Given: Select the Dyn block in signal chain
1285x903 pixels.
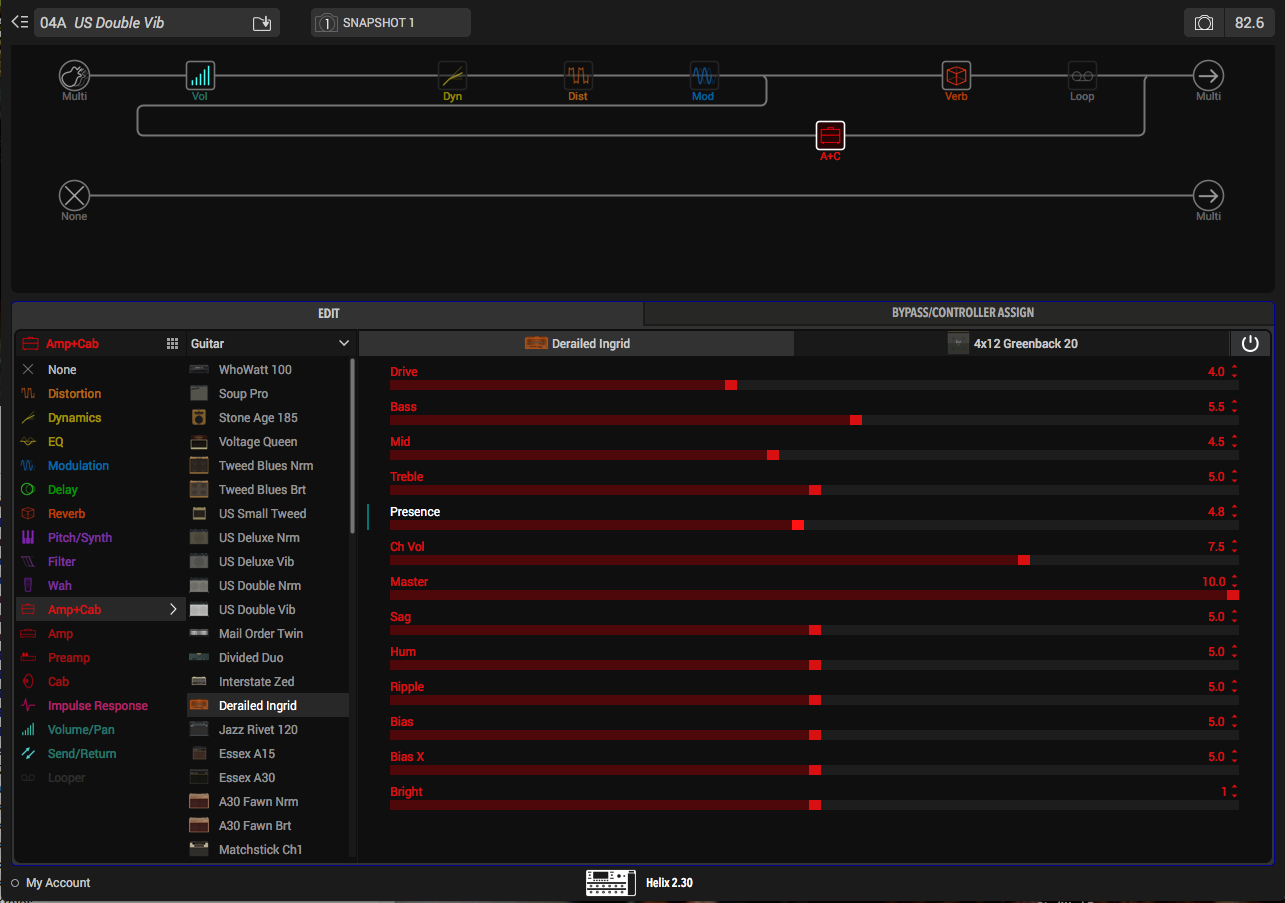Looking at the screenshot, I should click(453, 75).
